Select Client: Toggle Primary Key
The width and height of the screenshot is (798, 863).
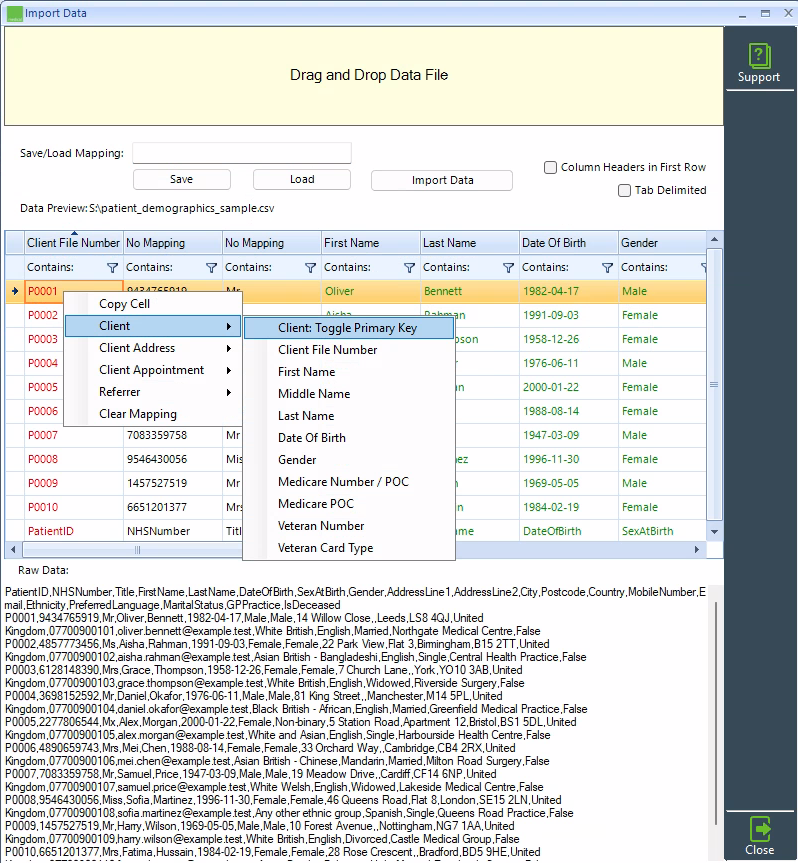click(349, 328)
